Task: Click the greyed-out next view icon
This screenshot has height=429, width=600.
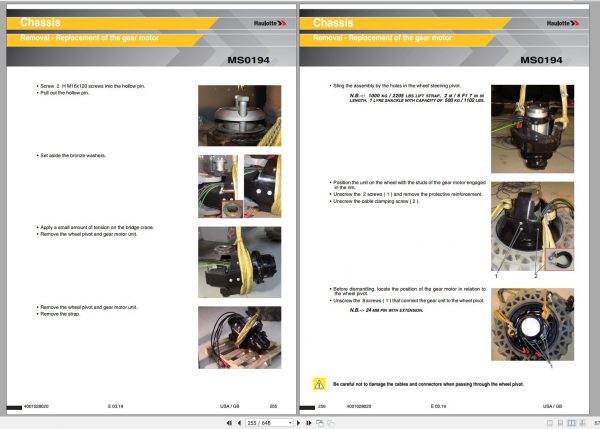Action: point(331,423)
